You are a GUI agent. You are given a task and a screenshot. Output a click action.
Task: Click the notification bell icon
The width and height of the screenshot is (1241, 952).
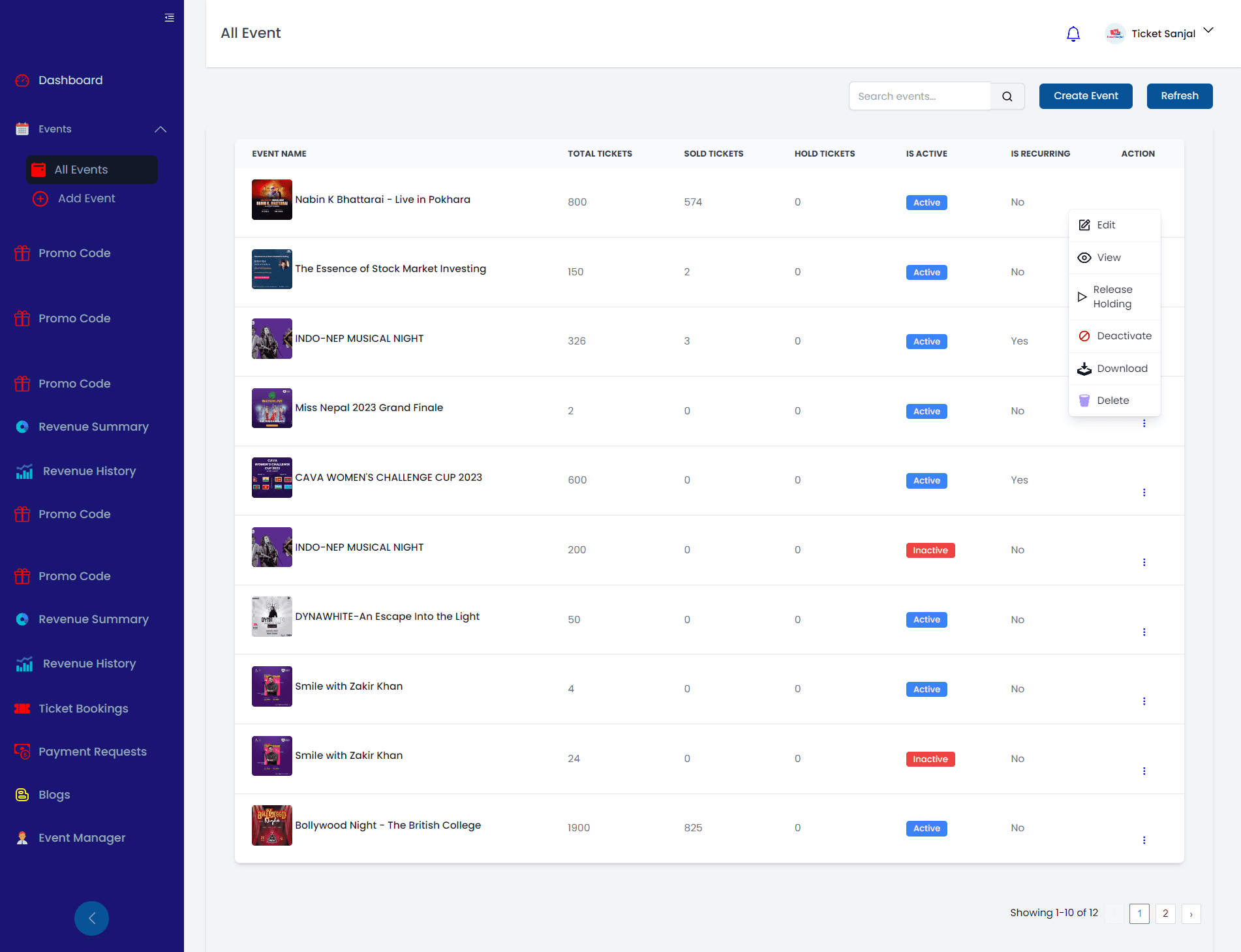pyautogui.click(x=1073, y=34)
